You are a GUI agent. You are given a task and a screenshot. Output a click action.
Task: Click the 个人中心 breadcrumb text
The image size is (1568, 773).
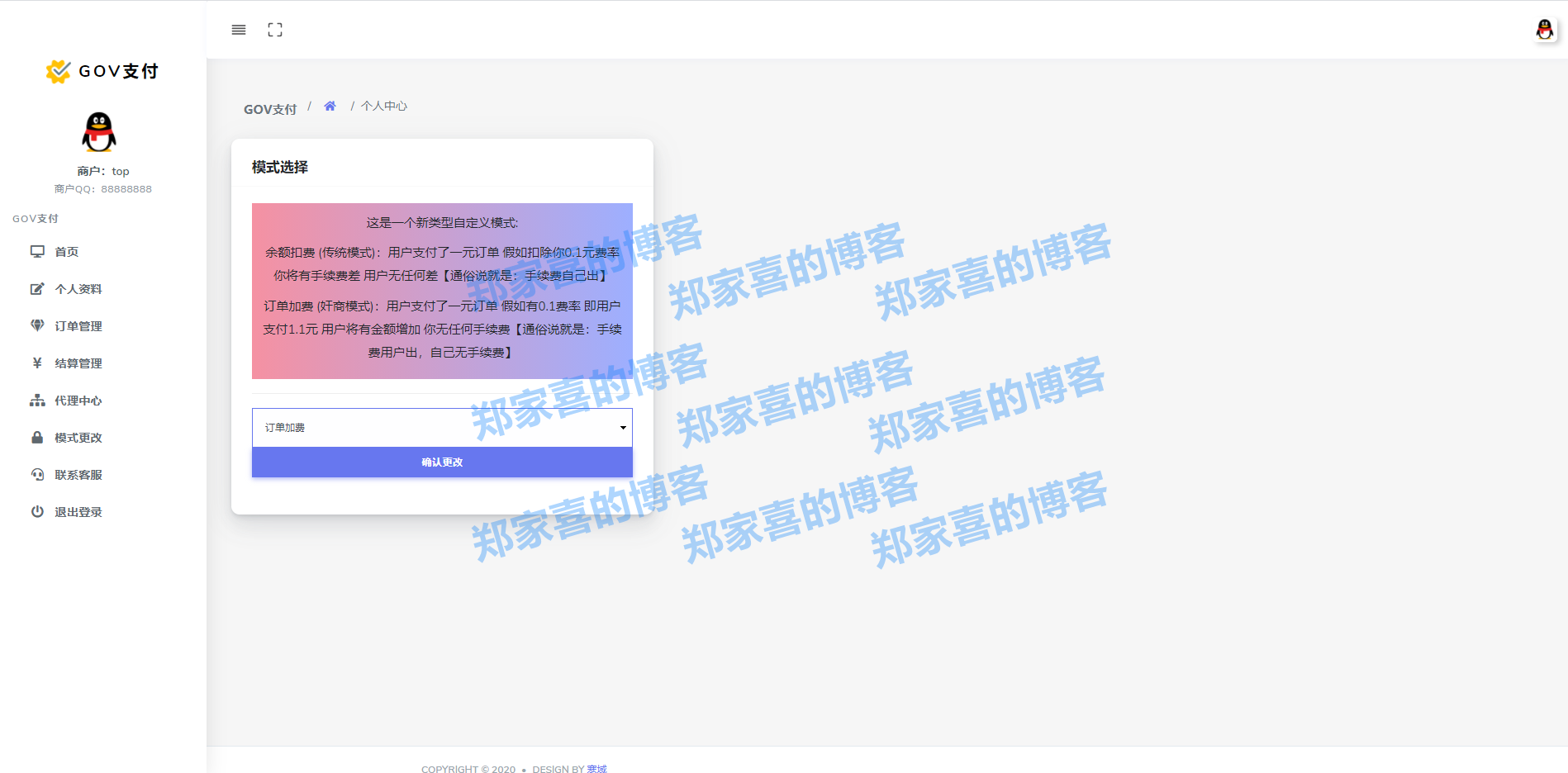[x=384, y=106]
